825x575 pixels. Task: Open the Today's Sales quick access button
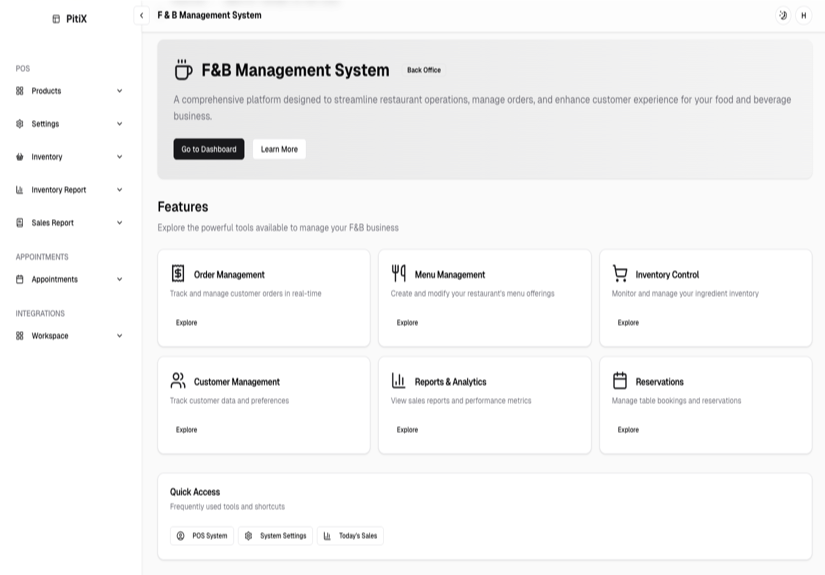click(350, 536)
